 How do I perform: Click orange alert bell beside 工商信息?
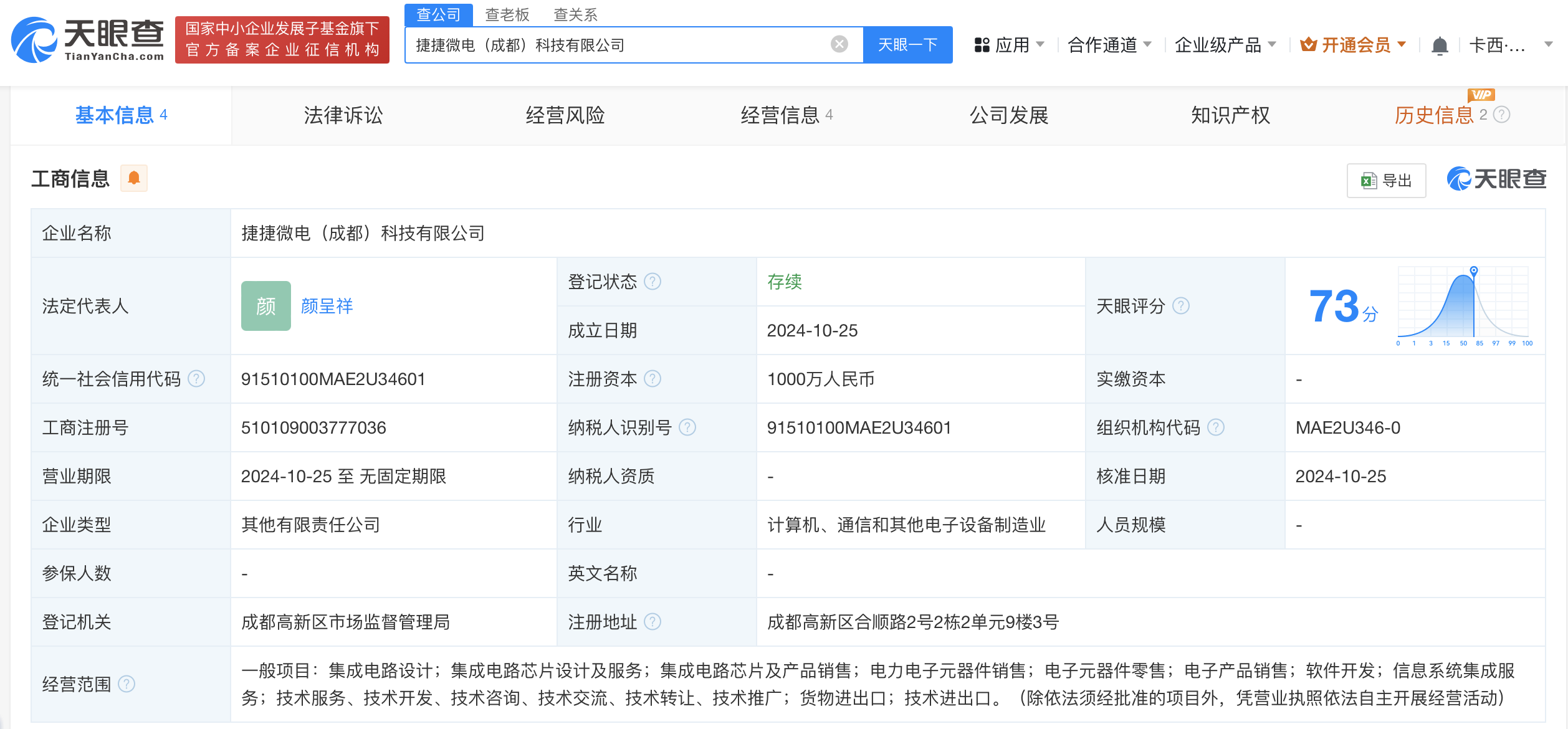(134, 179)
